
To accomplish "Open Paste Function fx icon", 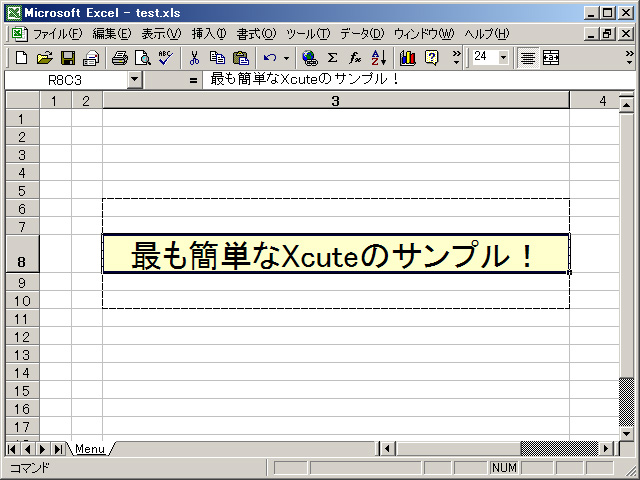I will 355,58.
